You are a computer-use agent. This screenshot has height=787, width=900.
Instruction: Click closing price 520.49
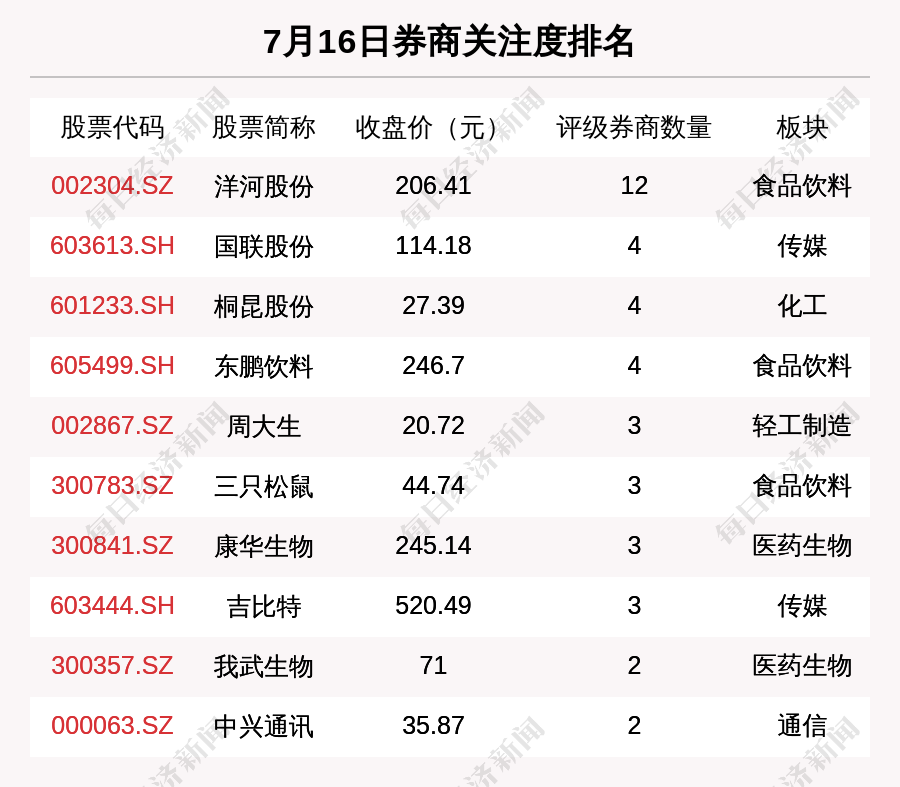click(x=433, y=606)
